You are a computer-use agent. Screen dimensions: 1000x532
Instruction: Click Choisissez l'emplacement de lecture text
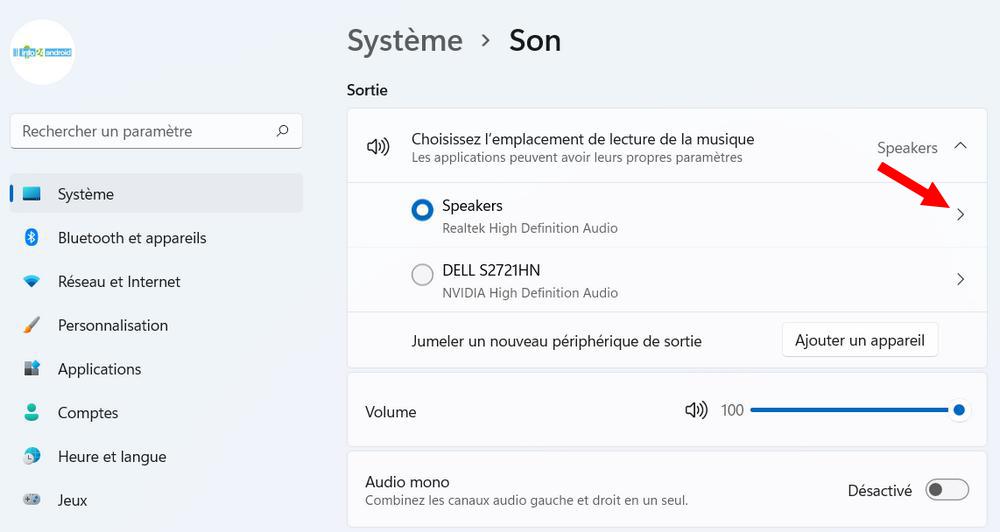point(583,139)
